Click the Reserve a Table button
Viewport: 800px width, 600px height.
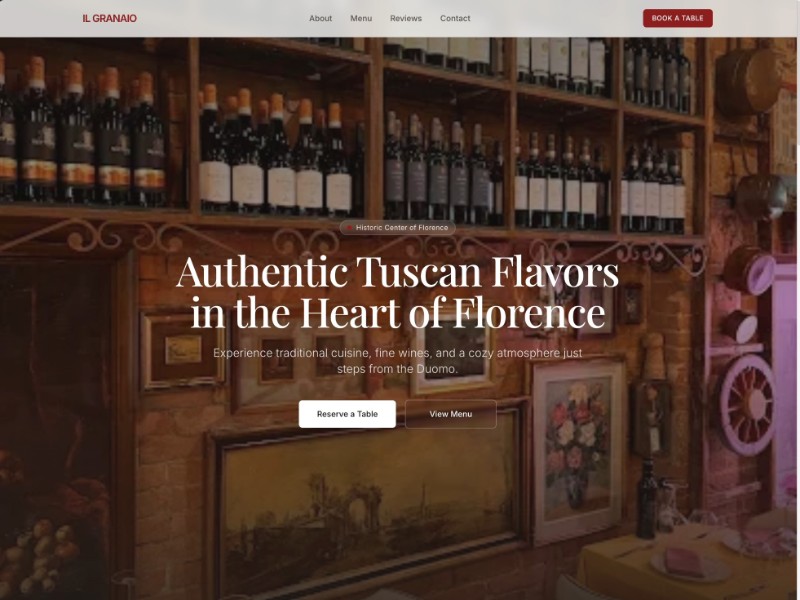(347, 414)
